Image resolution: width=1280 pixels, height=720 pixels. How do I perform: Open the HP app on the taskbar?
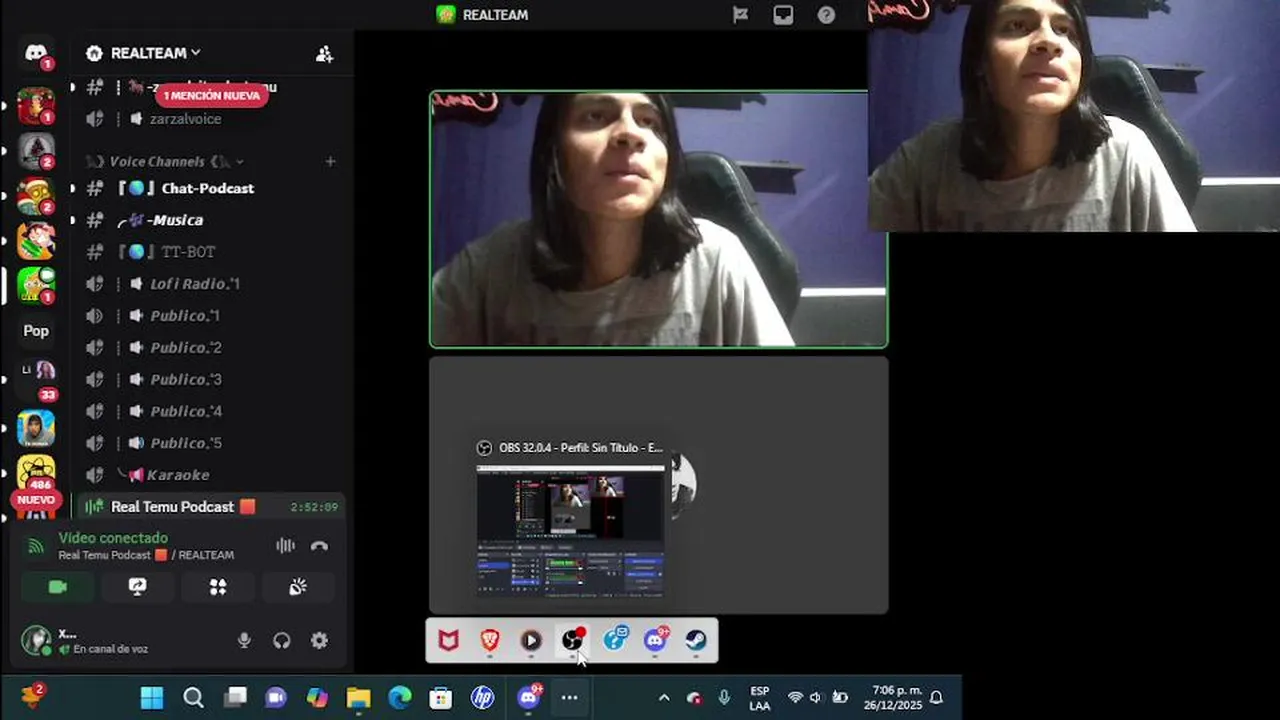[482, 698]
